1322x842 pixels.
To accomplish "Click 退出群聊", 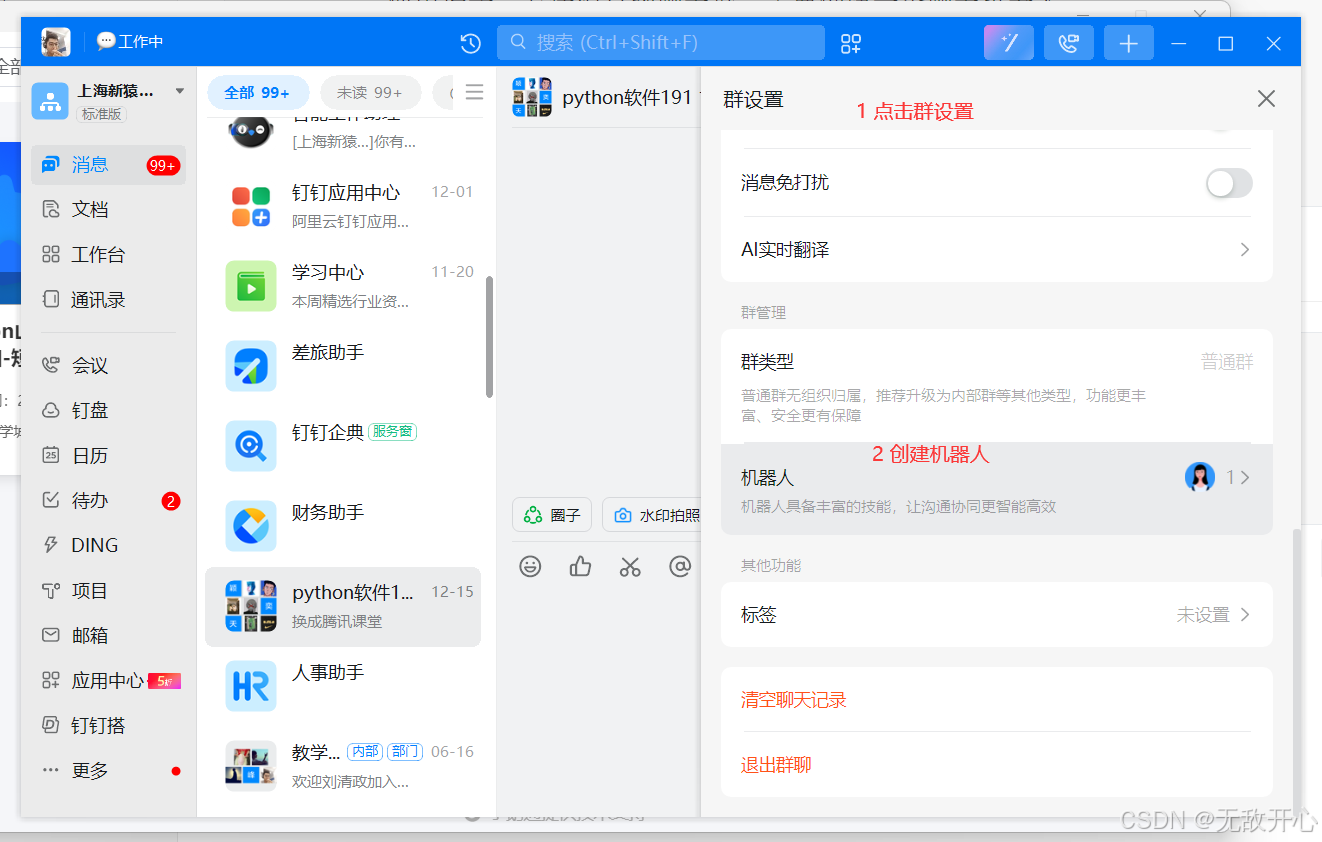I will (776, 765).
